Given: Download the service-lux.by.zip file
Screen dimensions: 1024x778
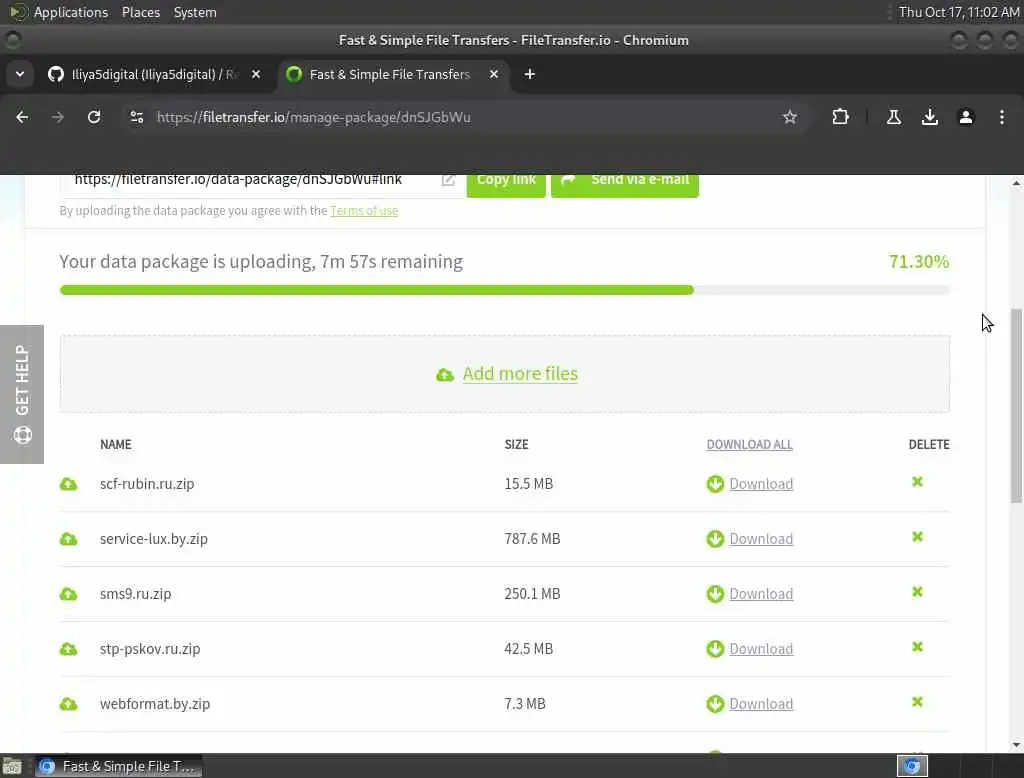Looking at the screenshot, I should [760, 539].
